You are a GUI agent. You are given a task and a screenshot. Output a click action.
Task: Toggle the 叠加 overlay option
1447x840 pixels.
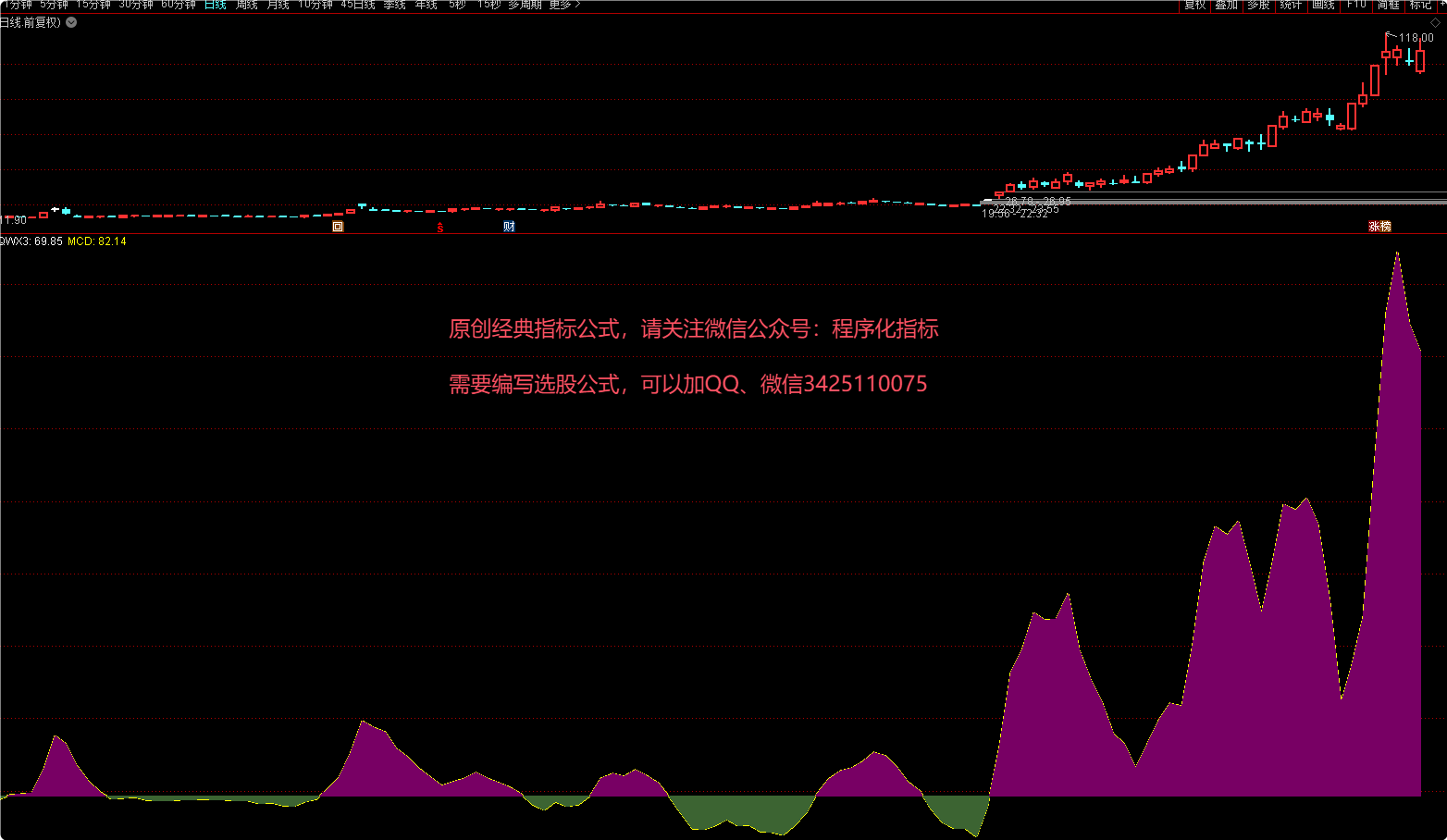pos(1227,5)
